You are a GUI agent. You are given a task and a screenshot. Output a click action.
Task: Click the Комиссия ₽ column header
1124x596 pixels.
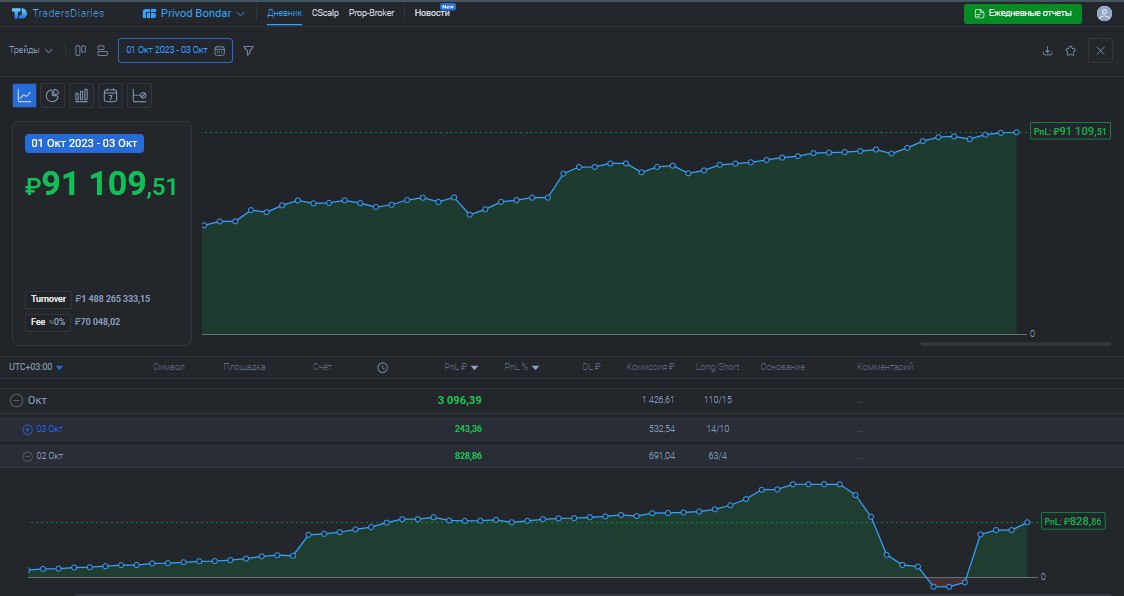click(650, 367)
